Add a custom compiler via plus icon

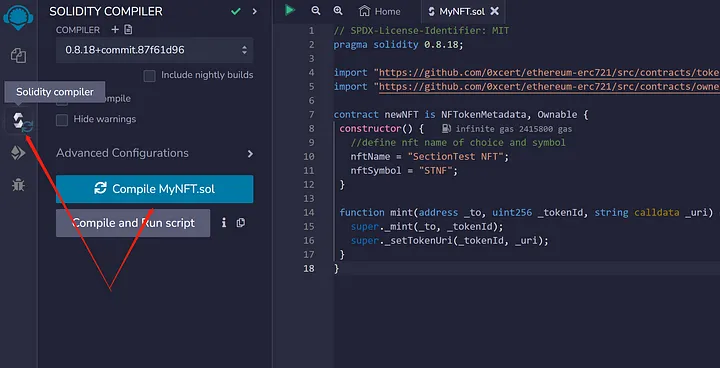point(115,30)
